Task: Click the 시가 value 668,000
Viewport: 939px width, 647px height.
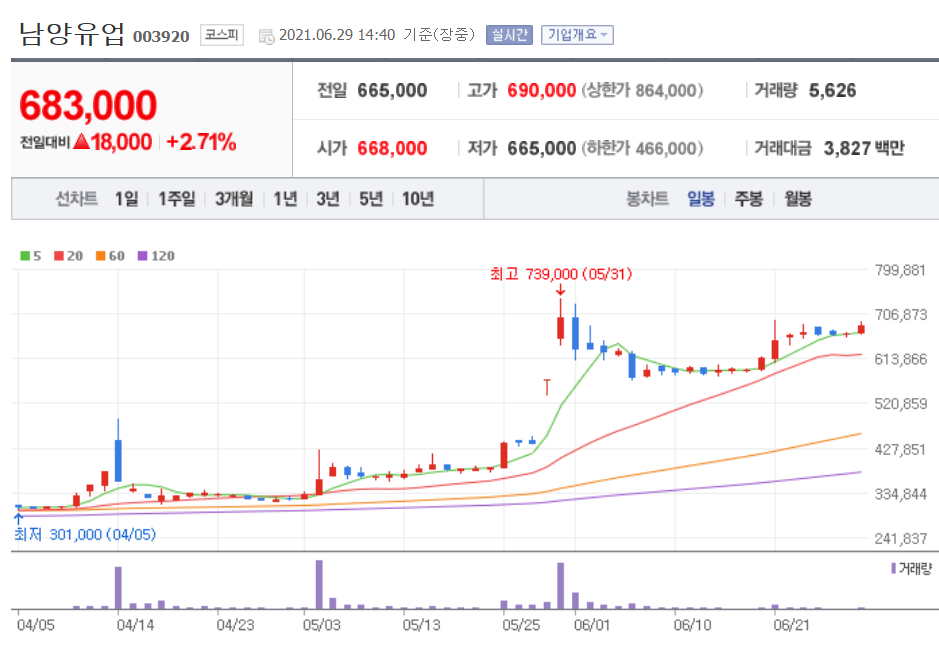Action: 392,148
